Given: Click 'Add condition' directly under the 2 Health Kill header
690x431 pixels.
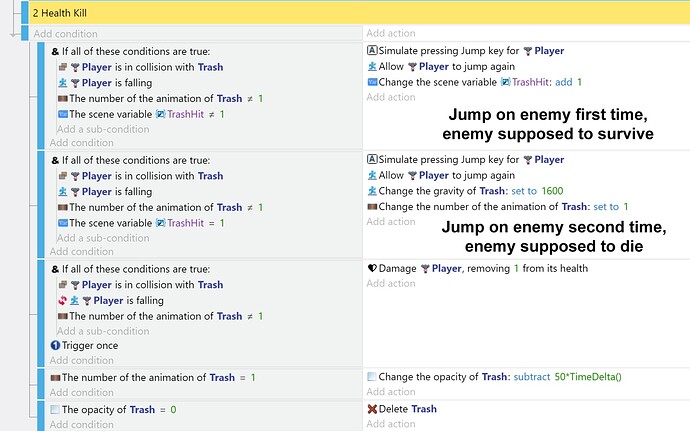Looking at the screenshot, I should [x=66, y=34].
